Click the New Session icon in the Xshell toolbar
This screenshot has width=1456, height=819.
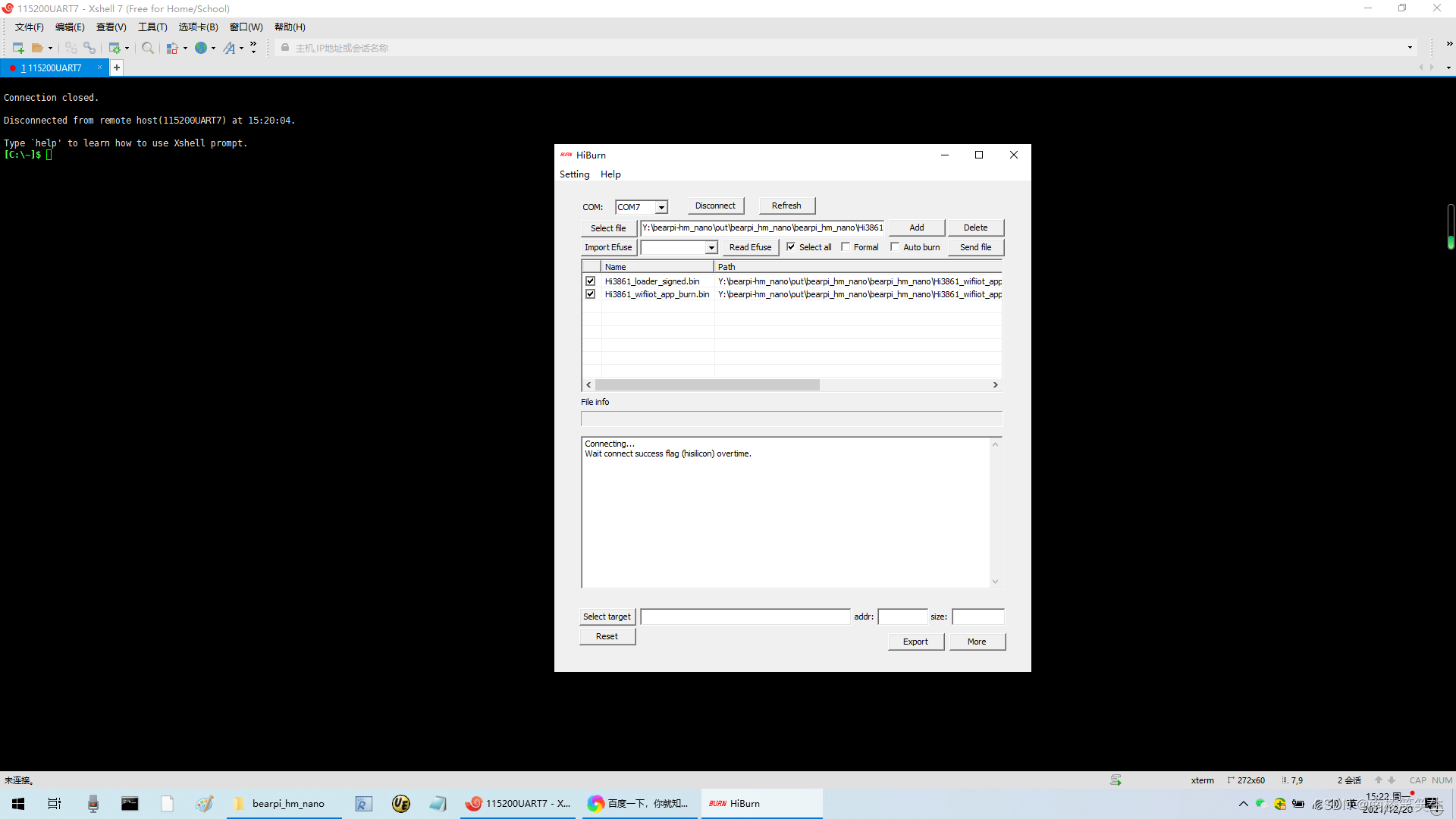click(18, 48)
